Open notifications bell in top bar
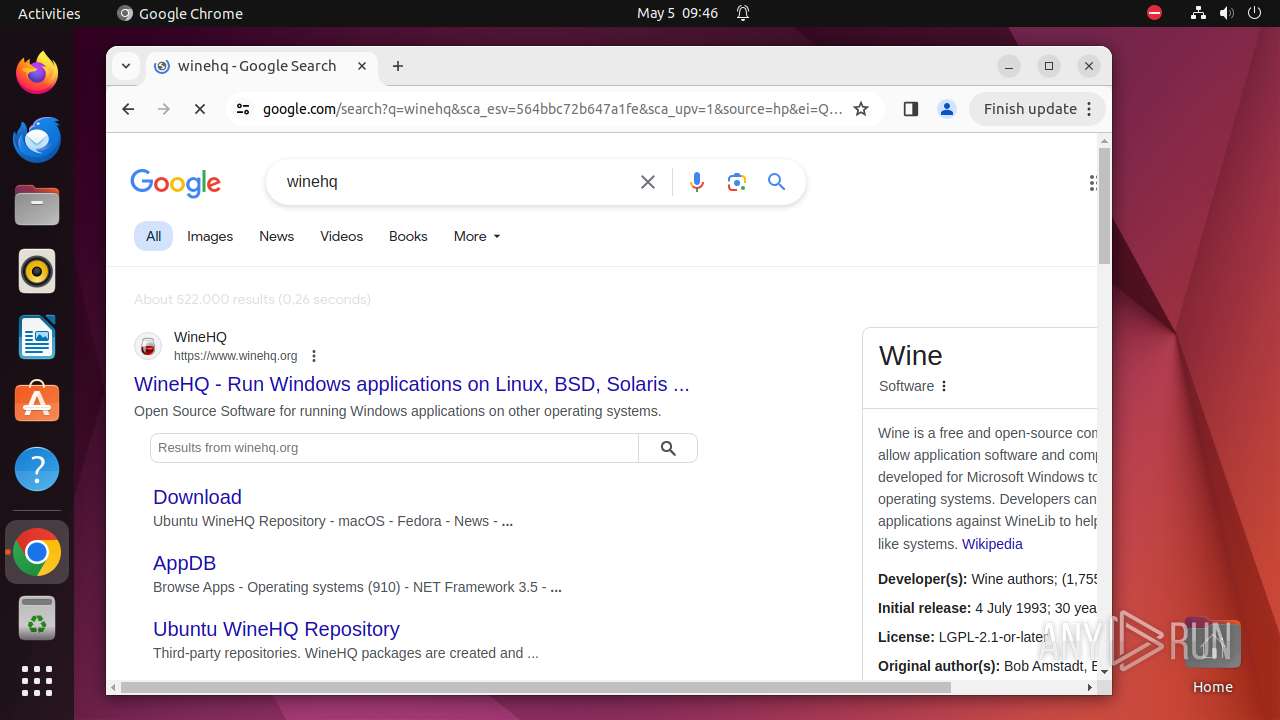 [743, 13]
